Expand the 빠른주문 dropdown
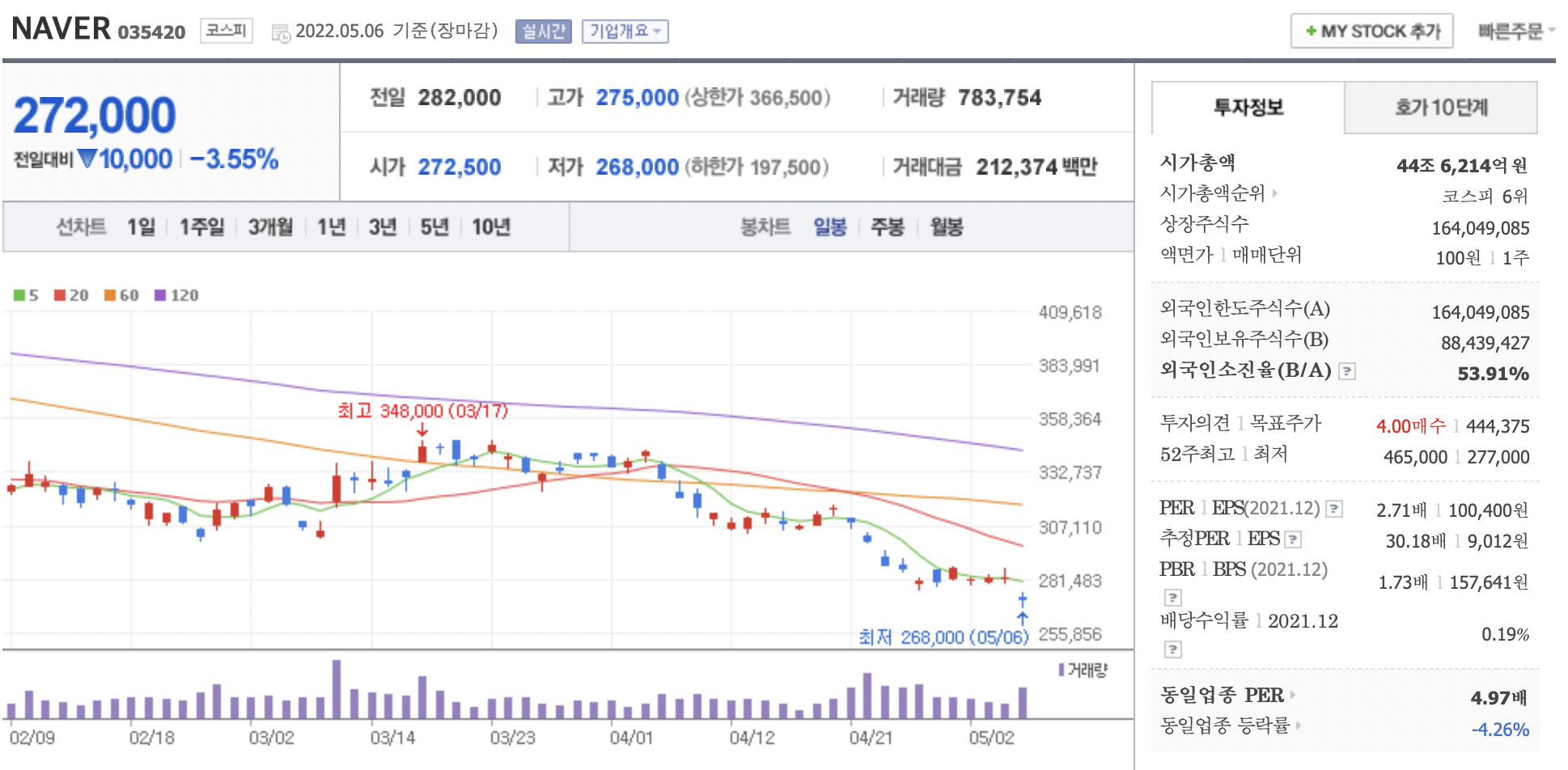Screen dimensions: 1568x770 point(1515,32)
